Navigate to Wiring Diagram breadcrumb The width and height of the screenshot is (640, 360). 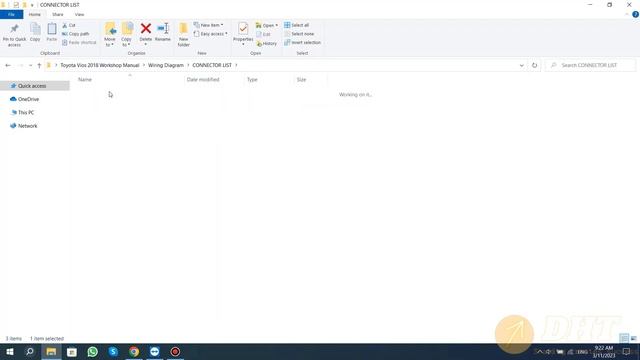coord(166,65)
